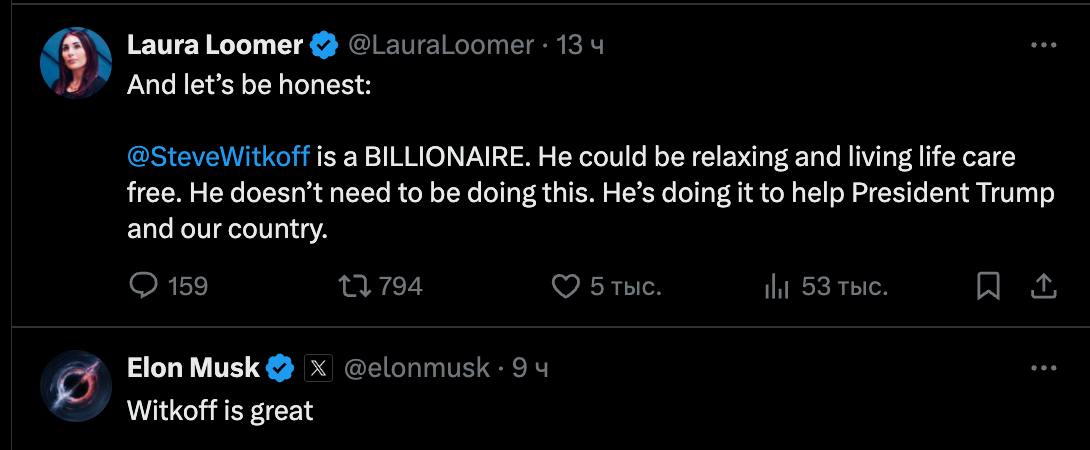Like Laura Loomer's tweet
This screenshot has height=450, width=1090.
(566, 287)
